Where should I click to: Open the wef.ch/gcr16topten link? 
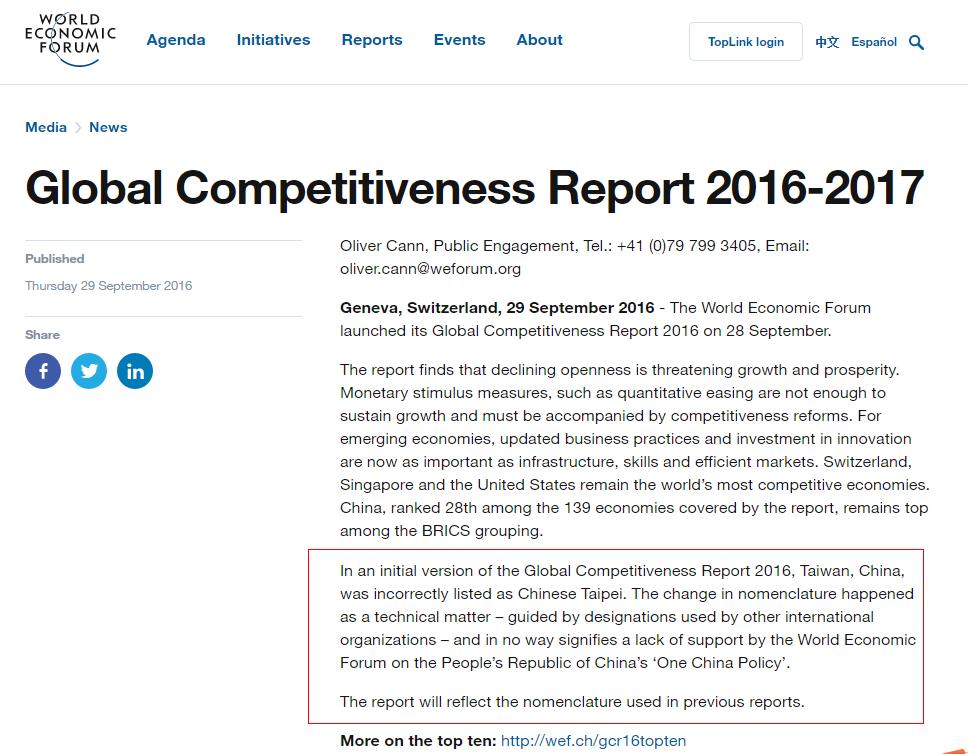click(x=593, y=741)
